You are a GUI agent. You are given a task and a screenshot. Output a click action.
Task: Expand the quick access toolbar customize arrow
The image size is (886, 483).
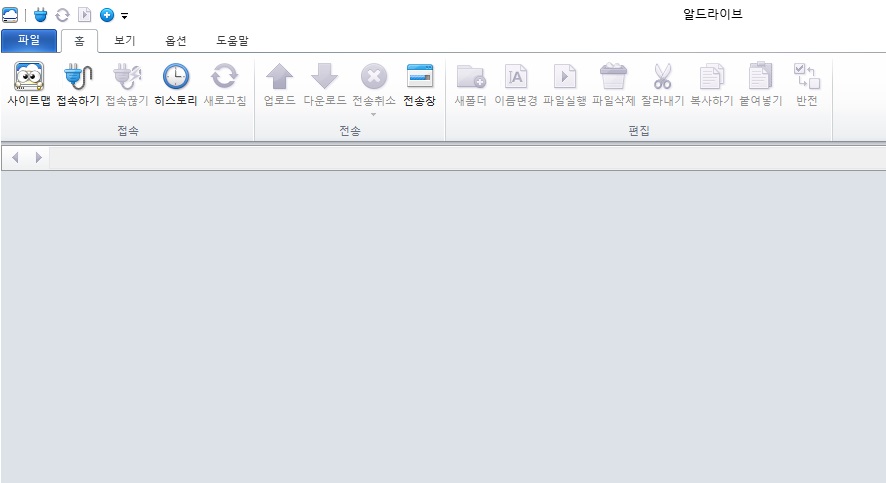(124, 16)
